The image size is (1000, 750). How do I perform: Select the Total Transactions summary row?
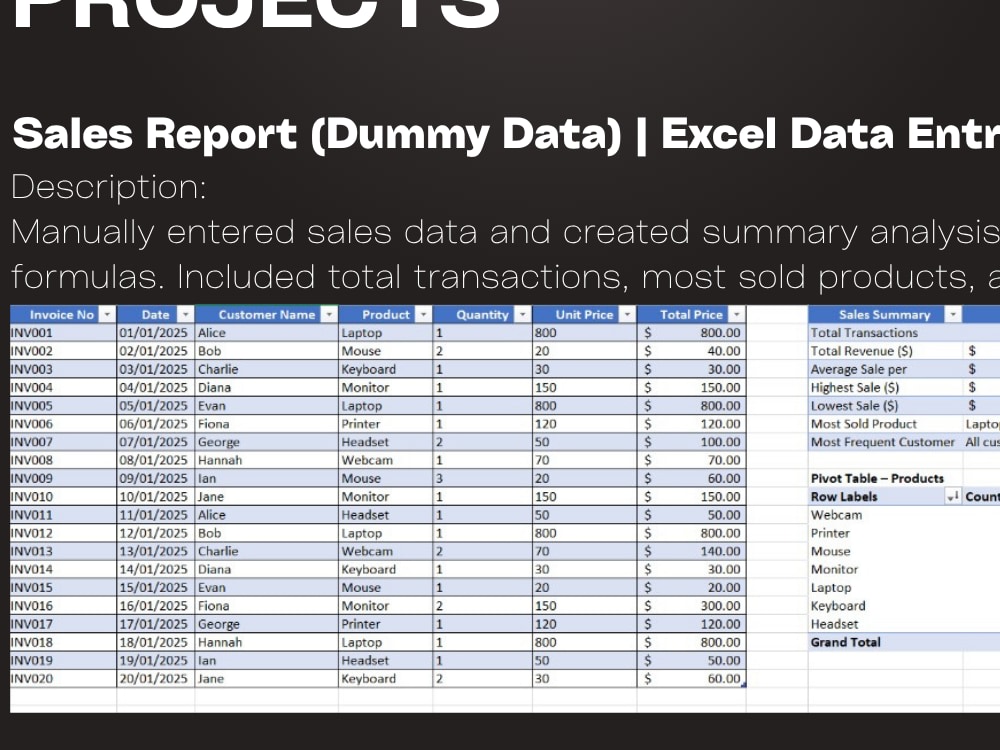tap(904, 333)
